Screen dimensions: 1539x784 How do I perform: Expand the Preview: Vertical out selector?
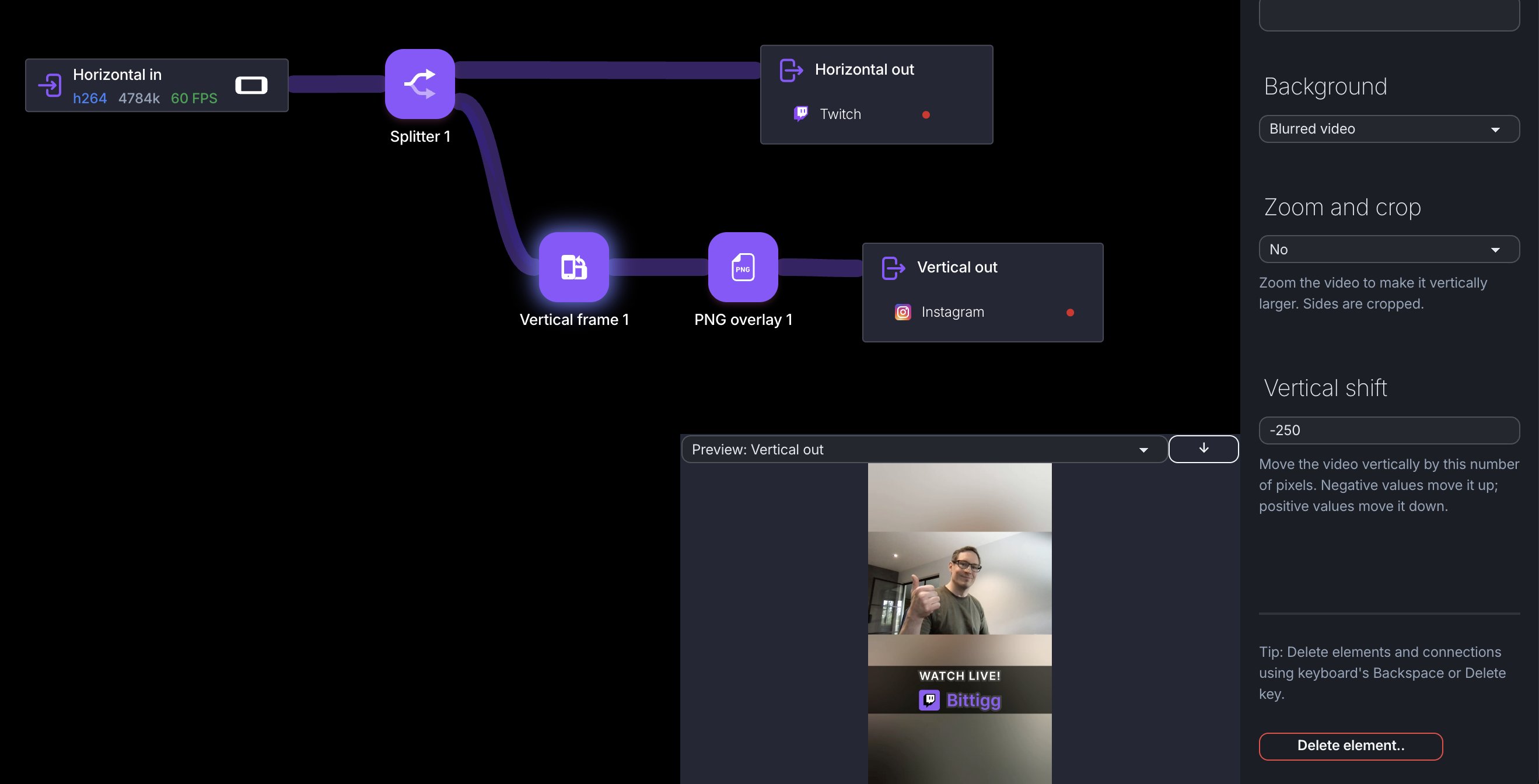(x=923, y=449)
